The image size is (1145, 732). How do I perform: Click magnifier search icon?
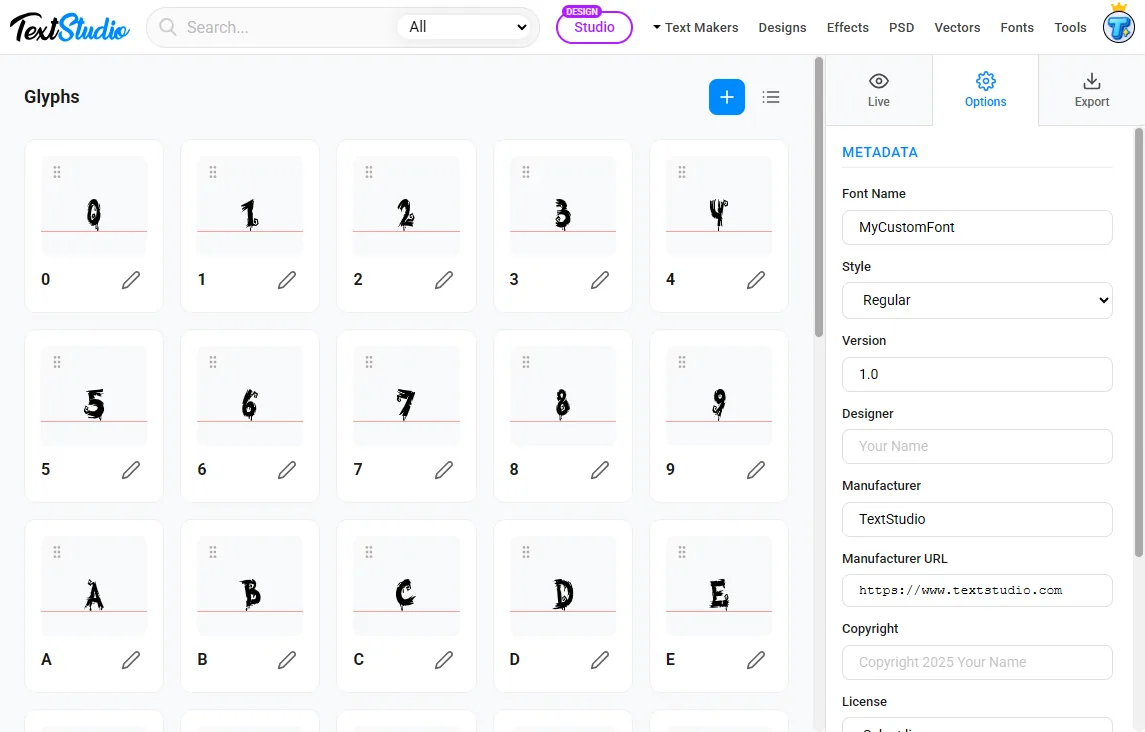(x=168, y=27)
